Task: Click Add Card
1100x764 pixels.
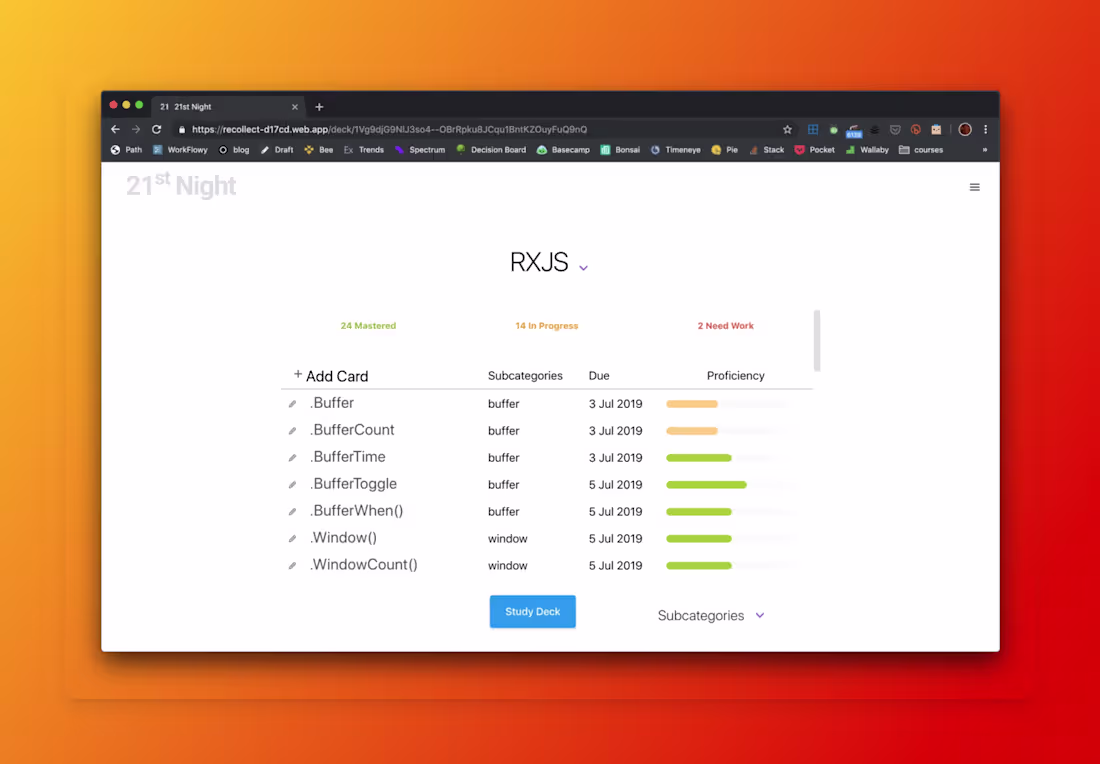Action: (x=330, y=376)
